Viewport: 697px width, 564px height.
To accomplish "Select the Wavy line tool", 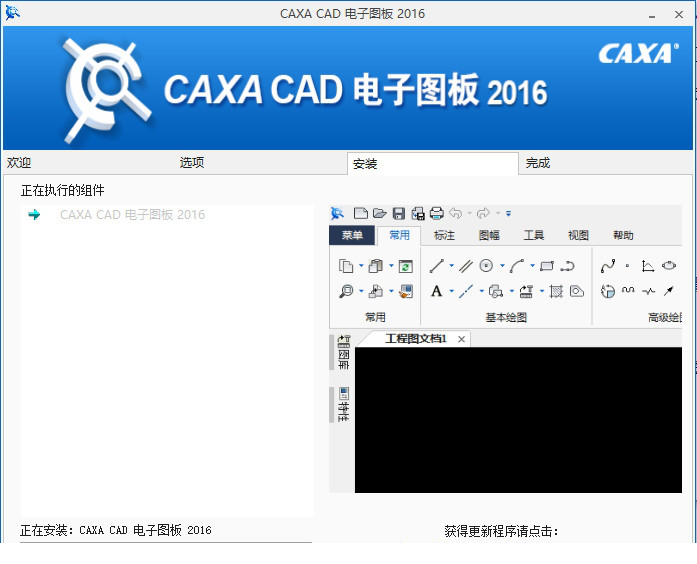I will coord(628,291).
